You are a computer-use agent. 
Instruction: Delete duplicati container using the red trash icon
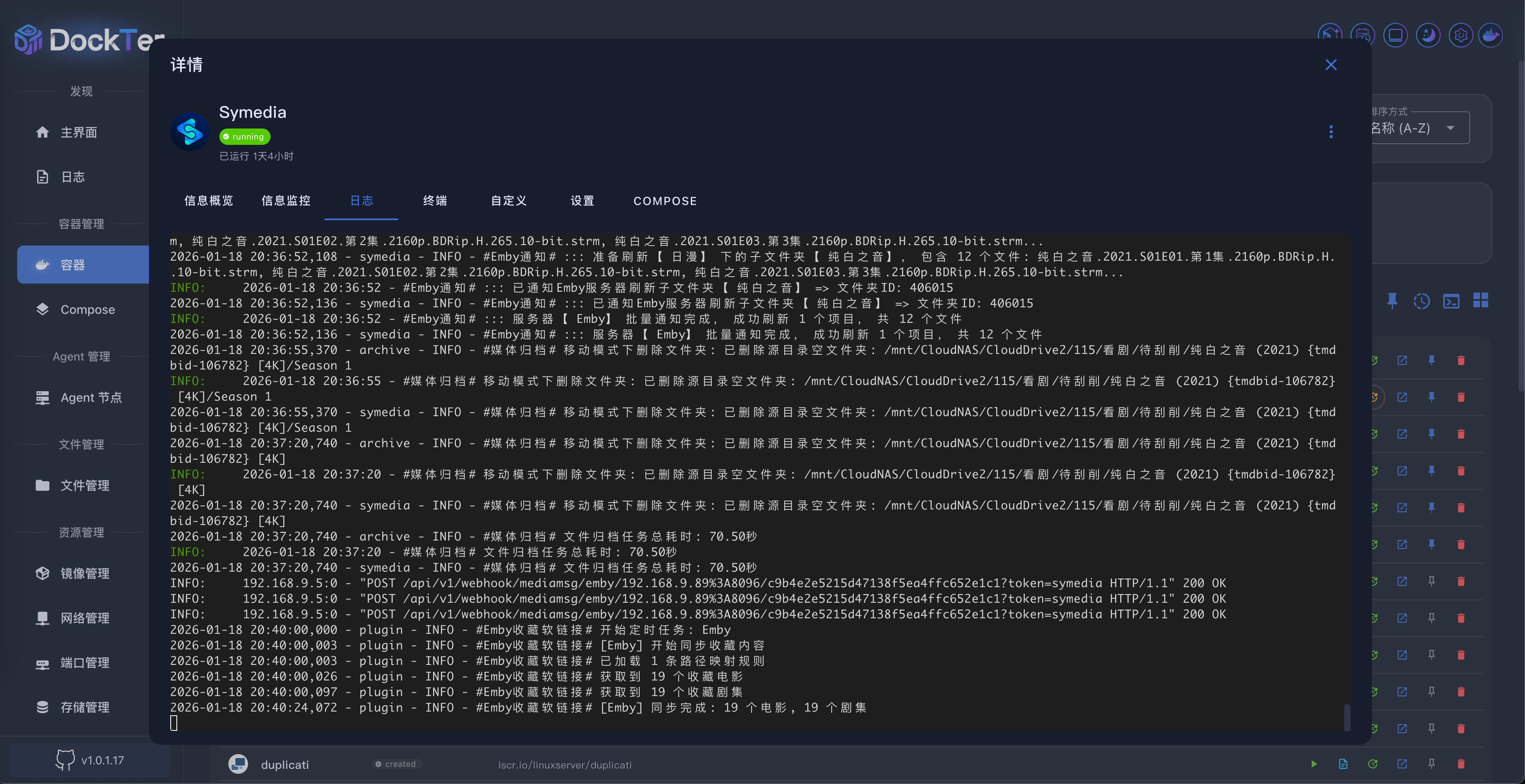click(x=1460, y=764)
